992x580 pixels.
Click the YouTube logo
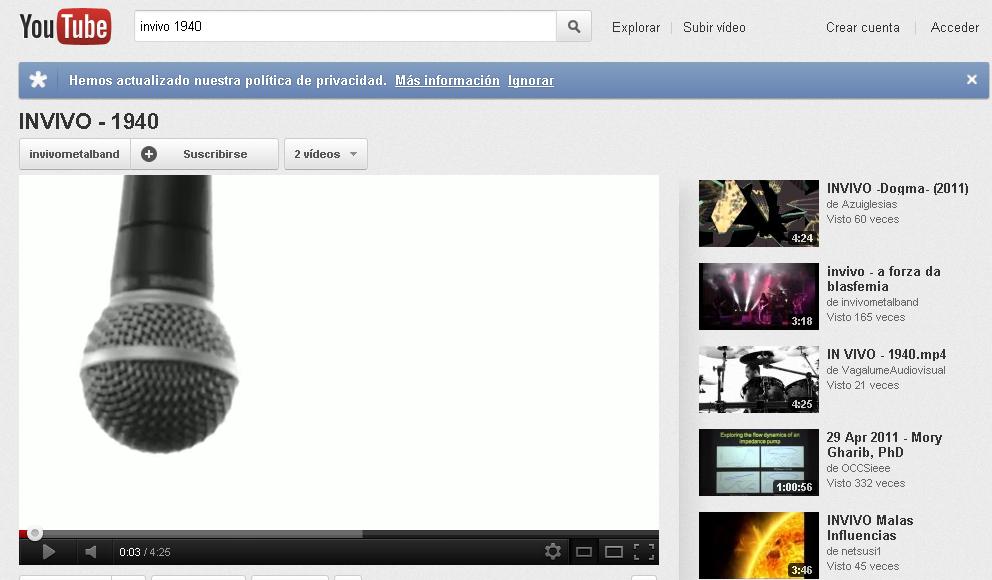[x=65, y=27]
